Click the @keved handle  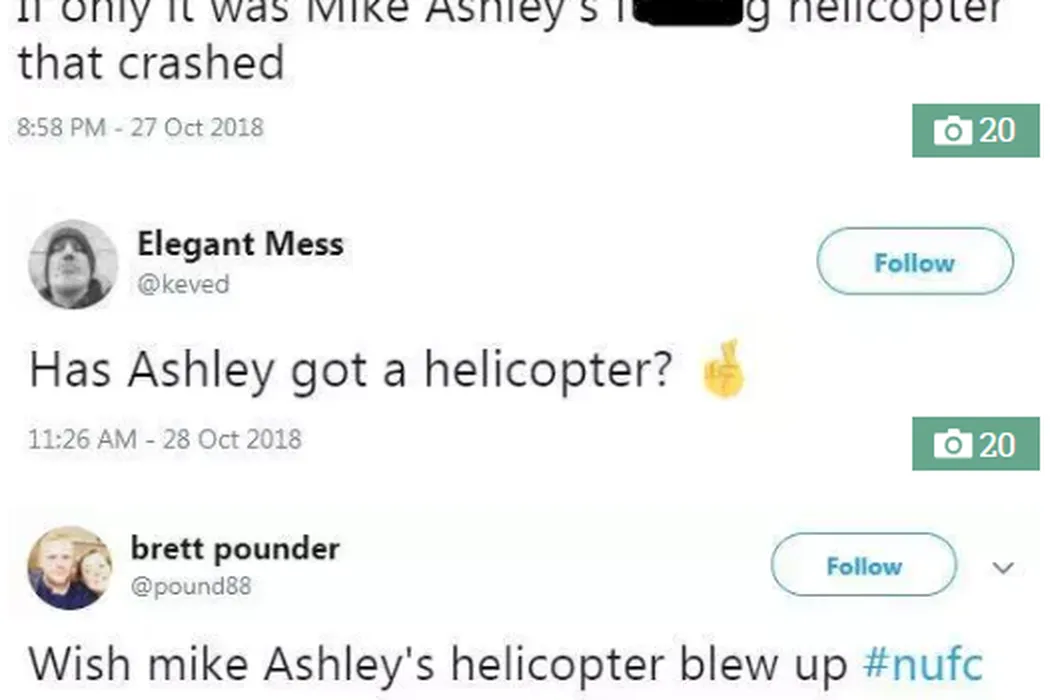183,284
